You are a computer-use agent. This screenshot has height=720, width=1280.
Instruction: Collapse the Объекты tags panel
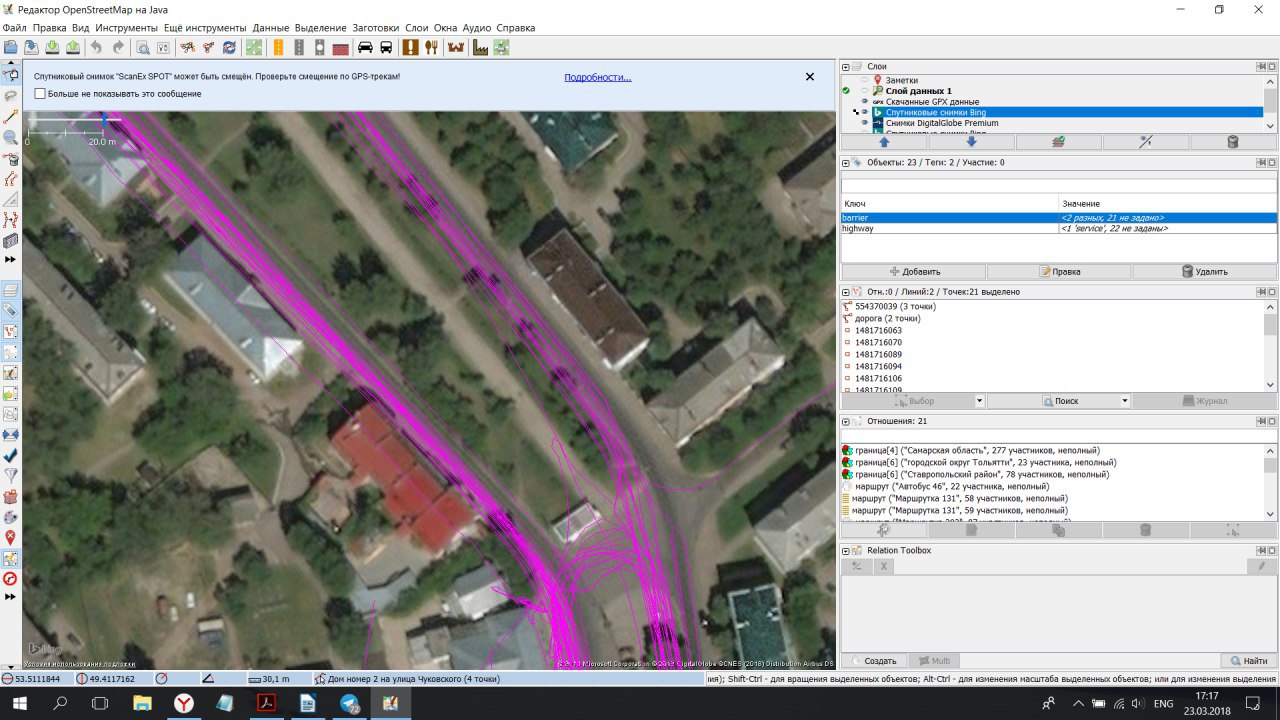tap(846, 162)
